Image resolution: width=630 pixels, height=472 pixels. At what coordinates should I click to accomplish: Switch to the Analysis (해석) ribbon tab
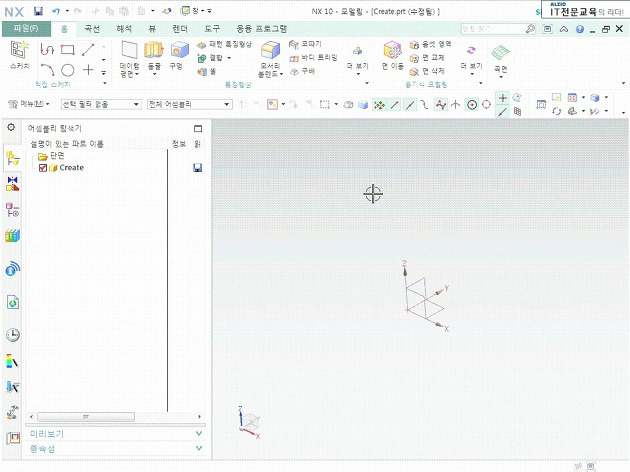(x=124, y=29)
